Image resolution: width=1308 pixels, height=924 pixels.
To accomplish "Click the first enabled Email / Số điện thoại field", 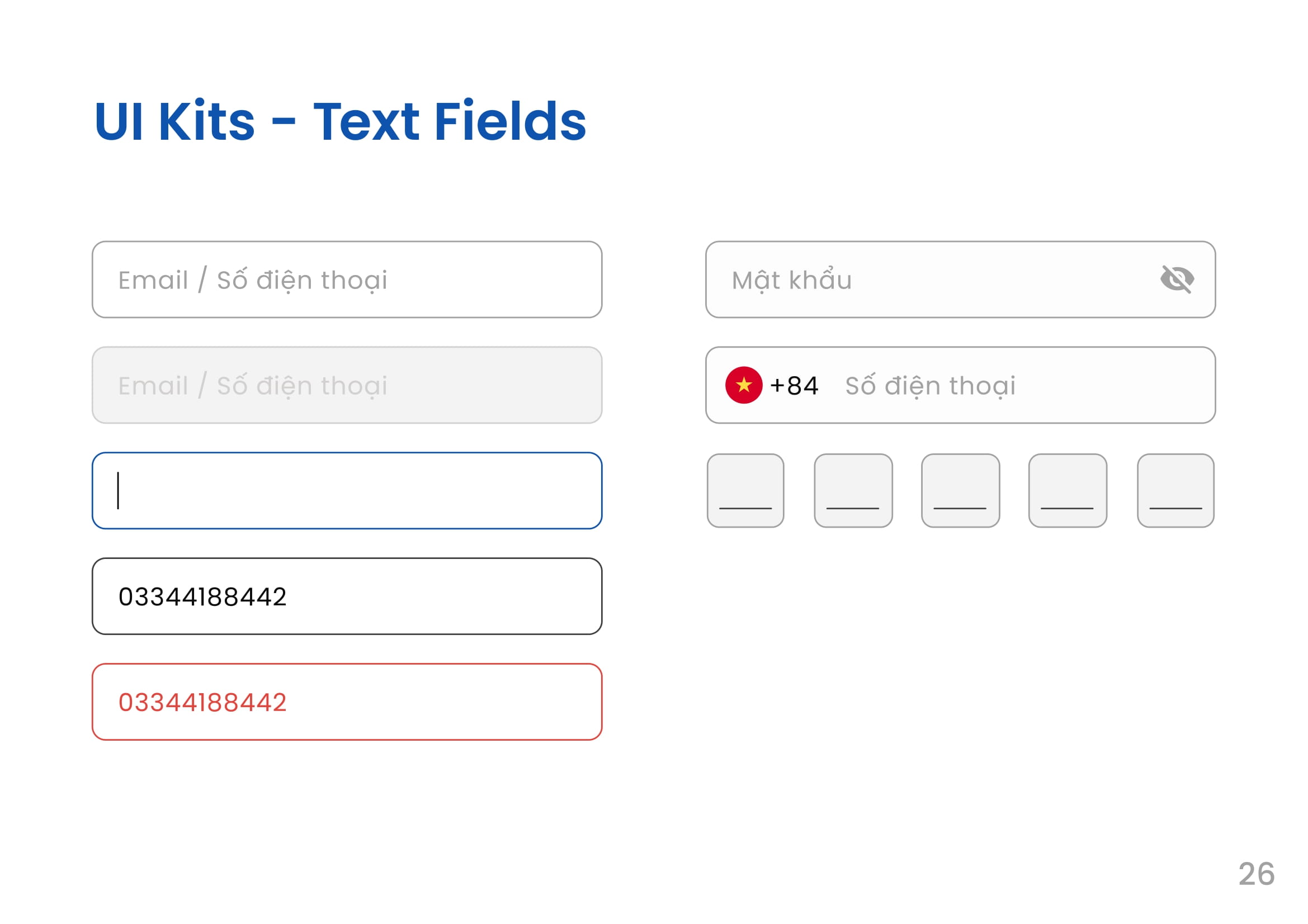I will pos(347,279).
